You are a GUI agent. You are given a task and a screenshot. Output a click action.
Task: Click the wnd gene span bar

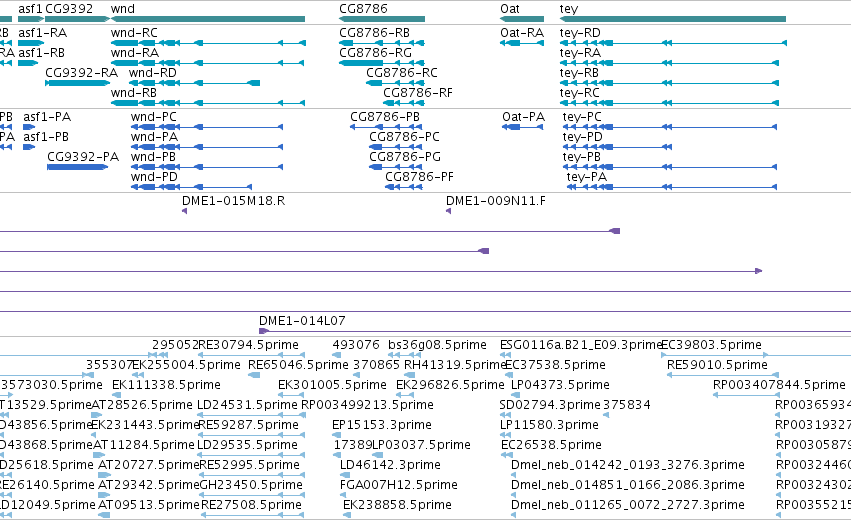[x=208, y=19]
